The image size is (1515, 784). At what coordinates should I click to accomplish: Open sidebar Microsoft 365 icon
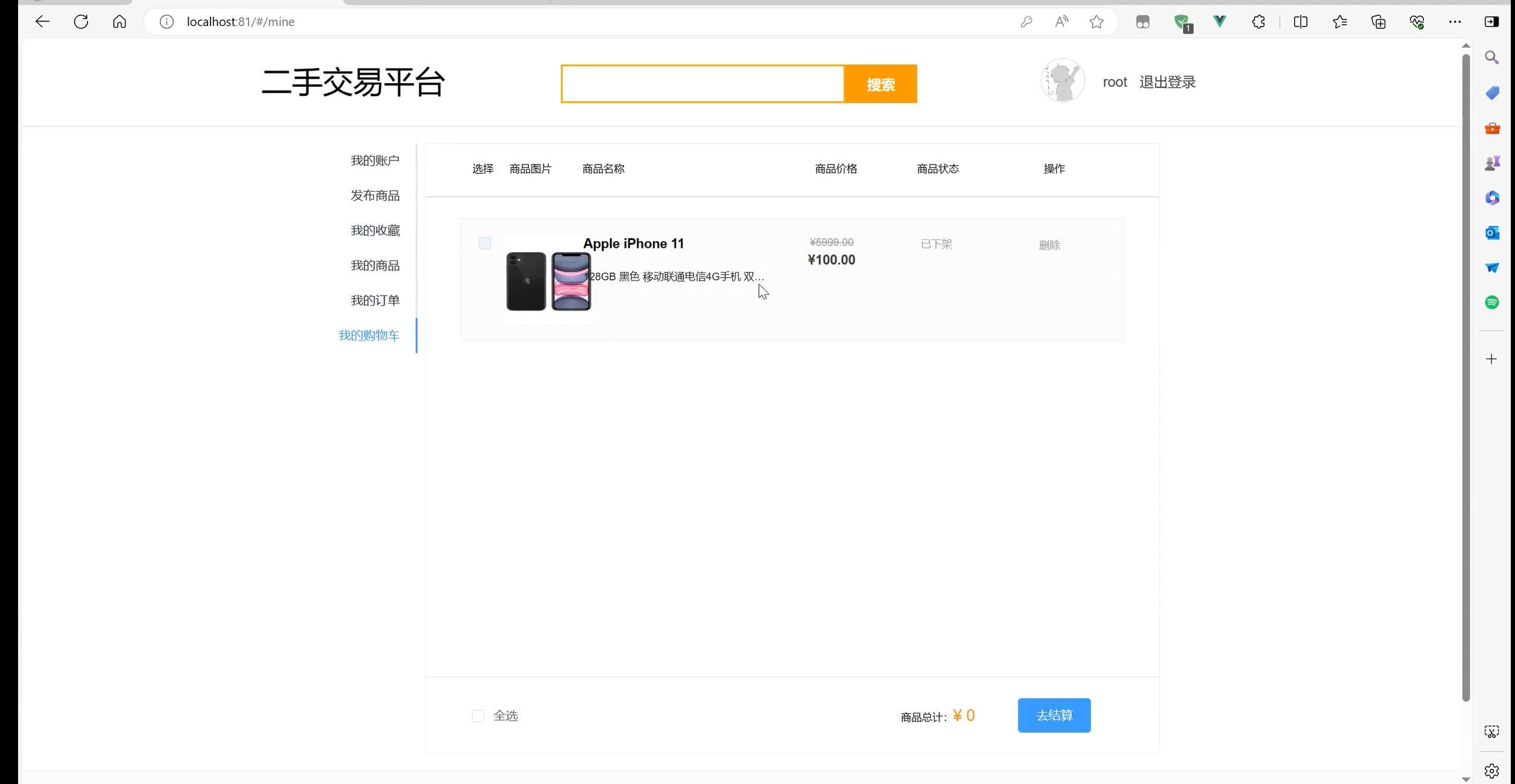[x=1491, y=198]
